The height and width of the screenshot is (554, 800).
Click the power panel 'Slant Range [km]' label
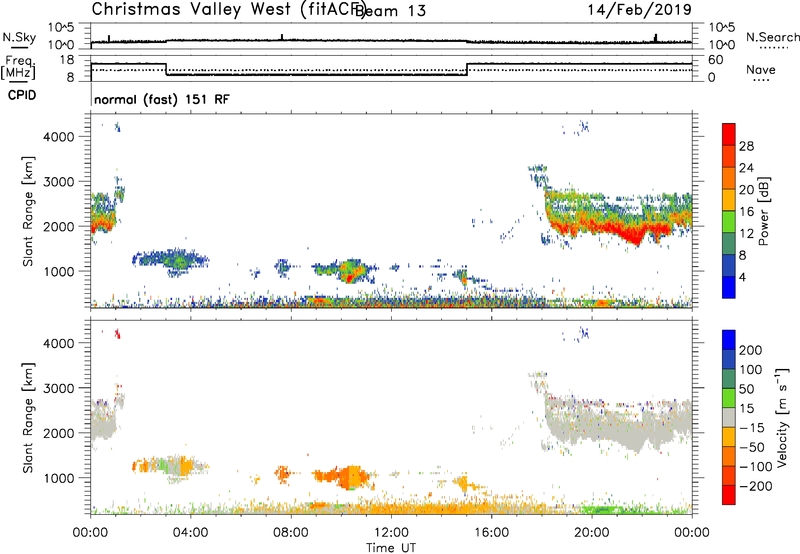[28, 212]
